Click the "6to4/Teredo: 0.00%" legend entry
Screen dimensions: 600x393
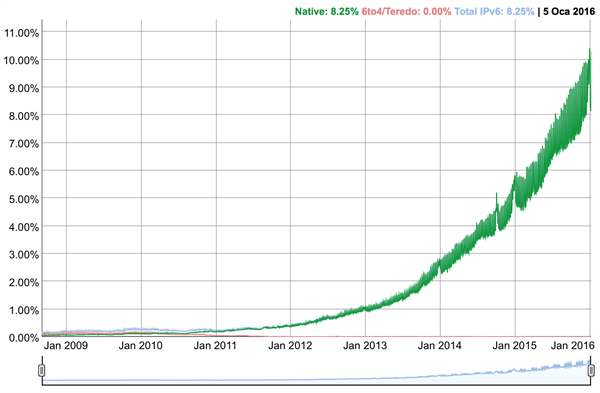click(406, 11)
